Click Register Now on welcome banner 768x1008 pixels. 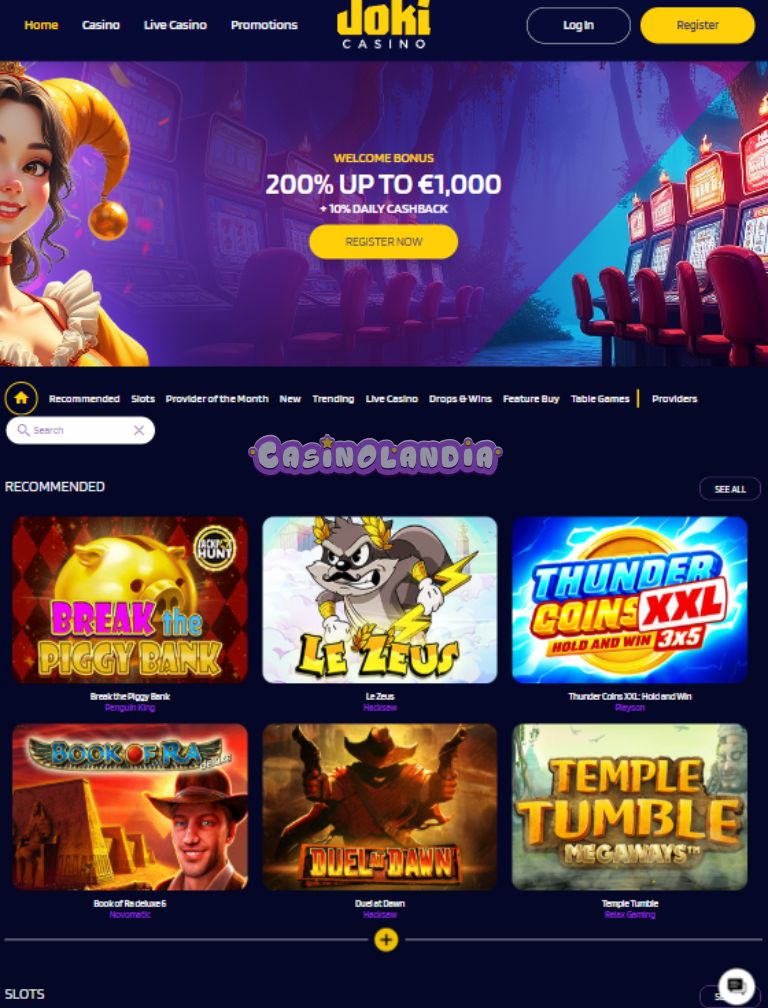pos(384,242)
